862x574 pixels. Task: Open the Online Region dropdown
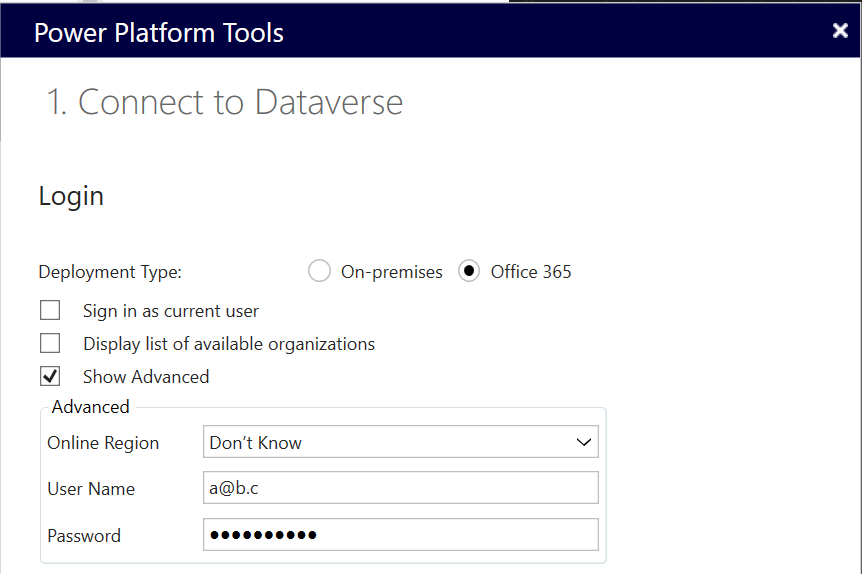(x=401, y=441)
